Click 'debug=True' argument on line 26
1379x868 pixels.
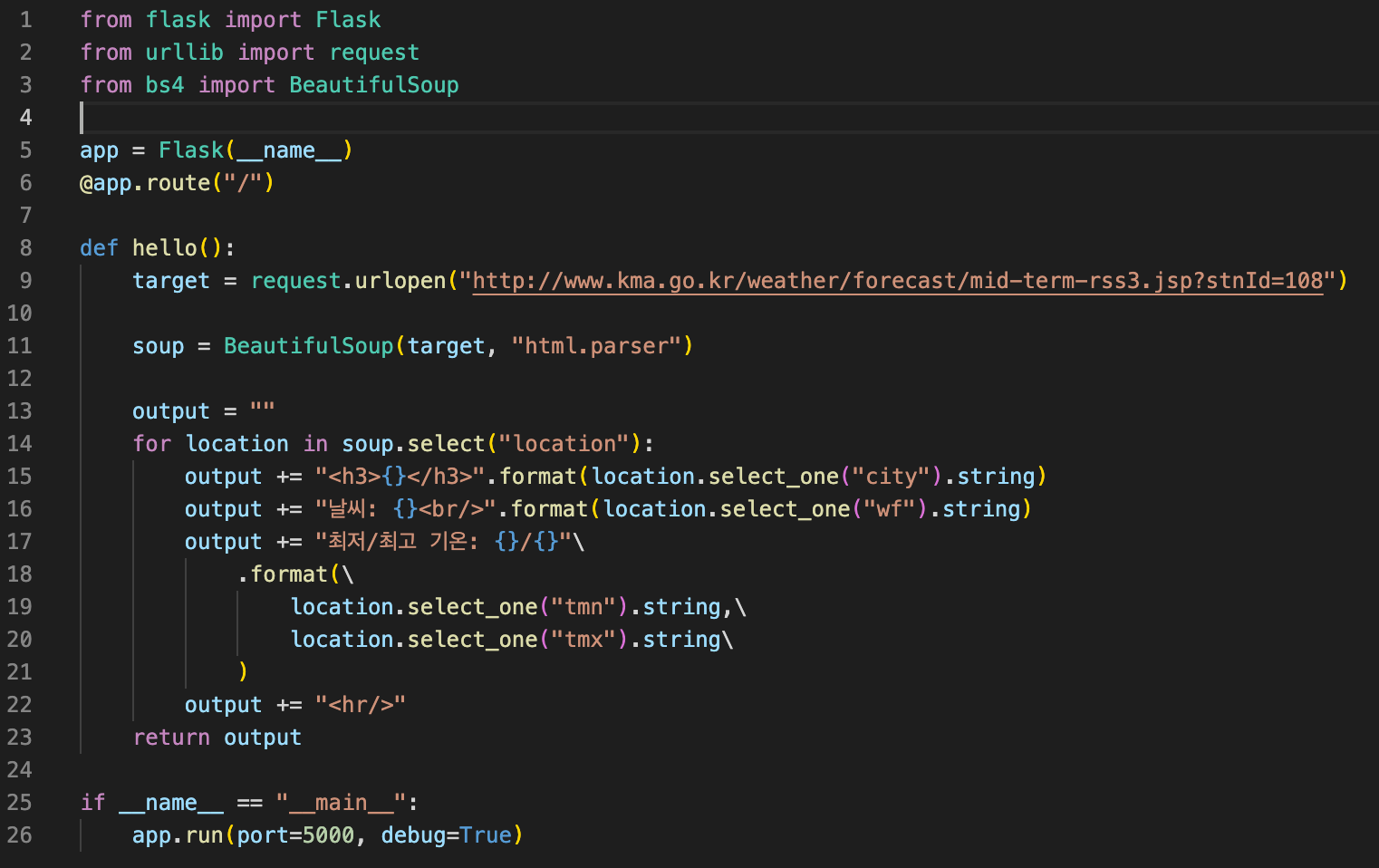pos(447,835)
